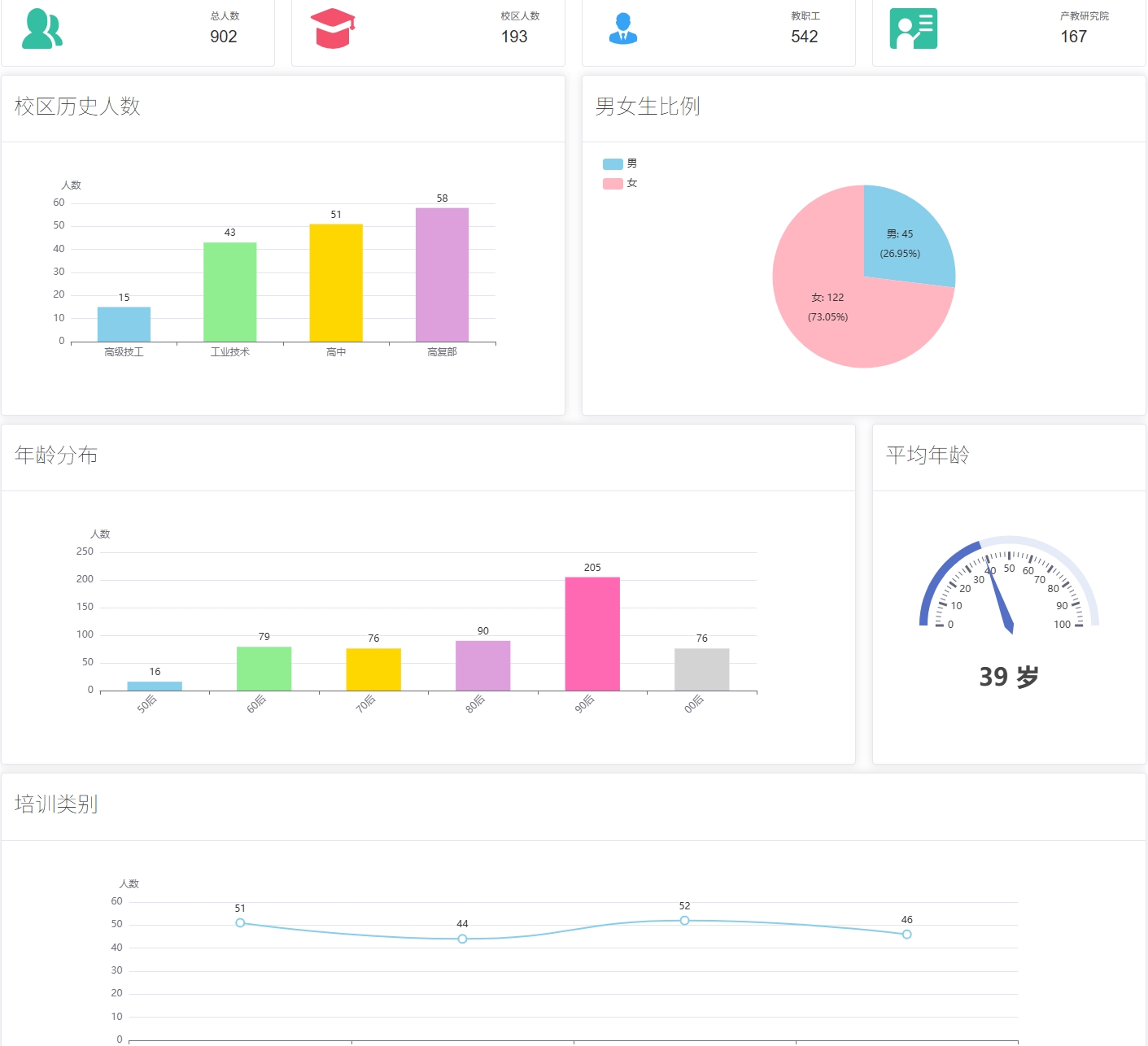Click the line chart point labeled 44
This screenshot has width=1148, height=1046.
[x=462, y=939]
